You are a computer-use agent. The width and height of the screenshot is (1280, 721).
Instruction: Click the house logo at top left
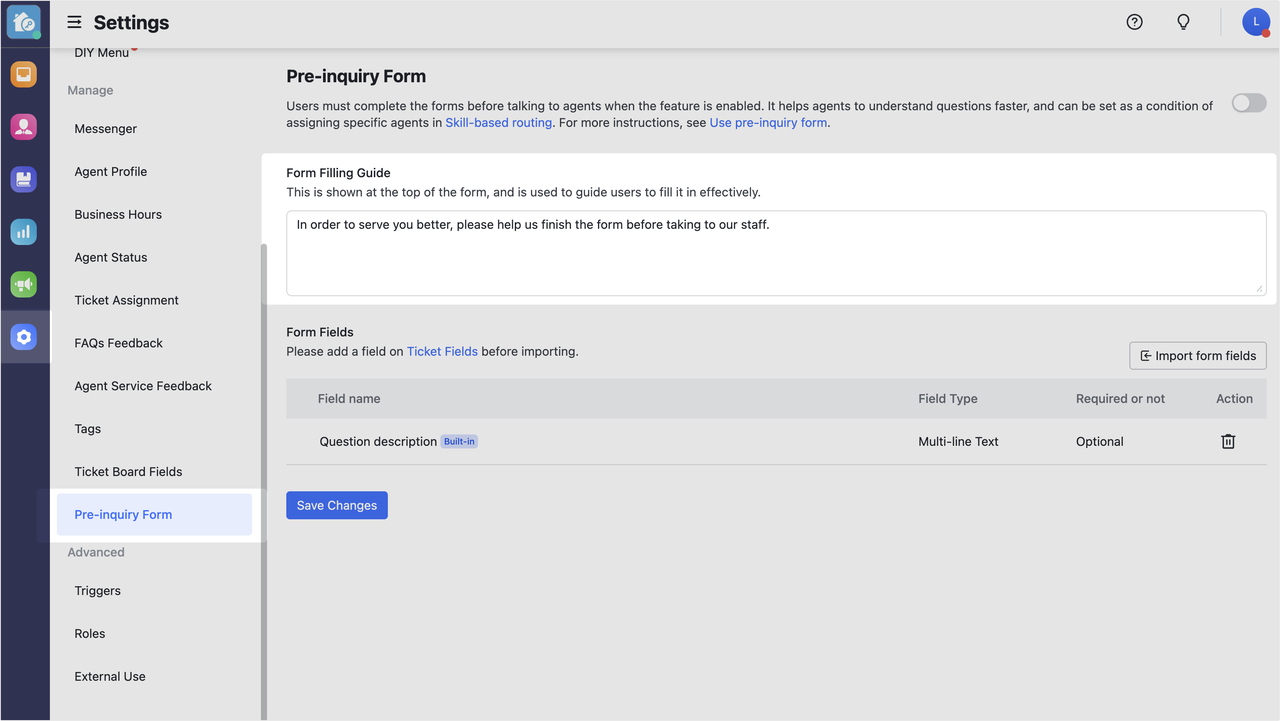coord(24,22)
